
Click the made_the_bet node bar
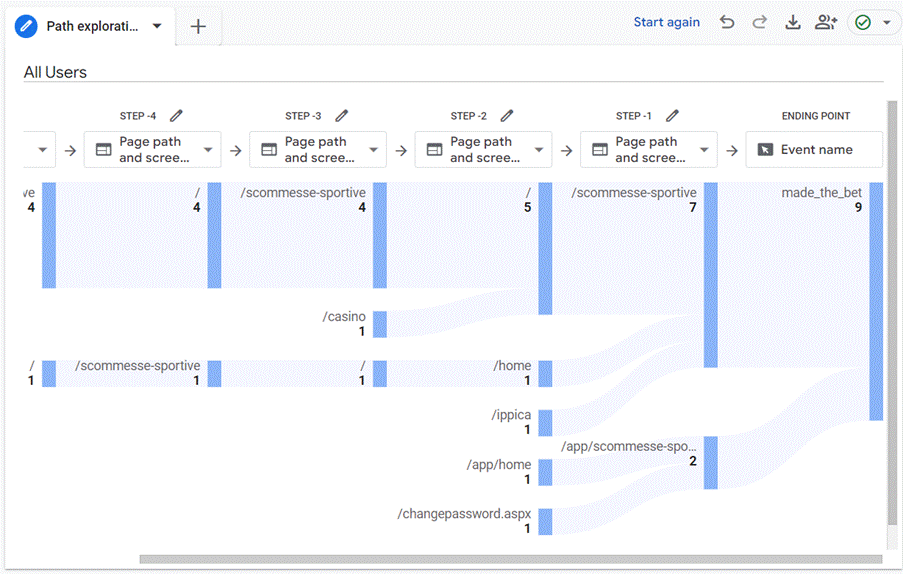[x=876, y=300]
